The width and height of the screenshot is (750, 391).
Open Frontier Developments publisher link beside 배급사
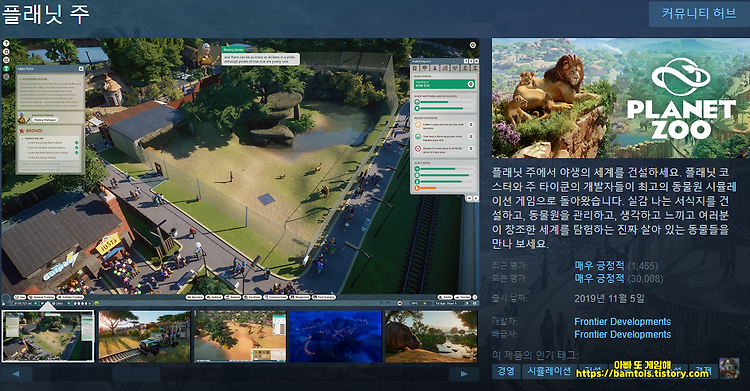point(622,335)
